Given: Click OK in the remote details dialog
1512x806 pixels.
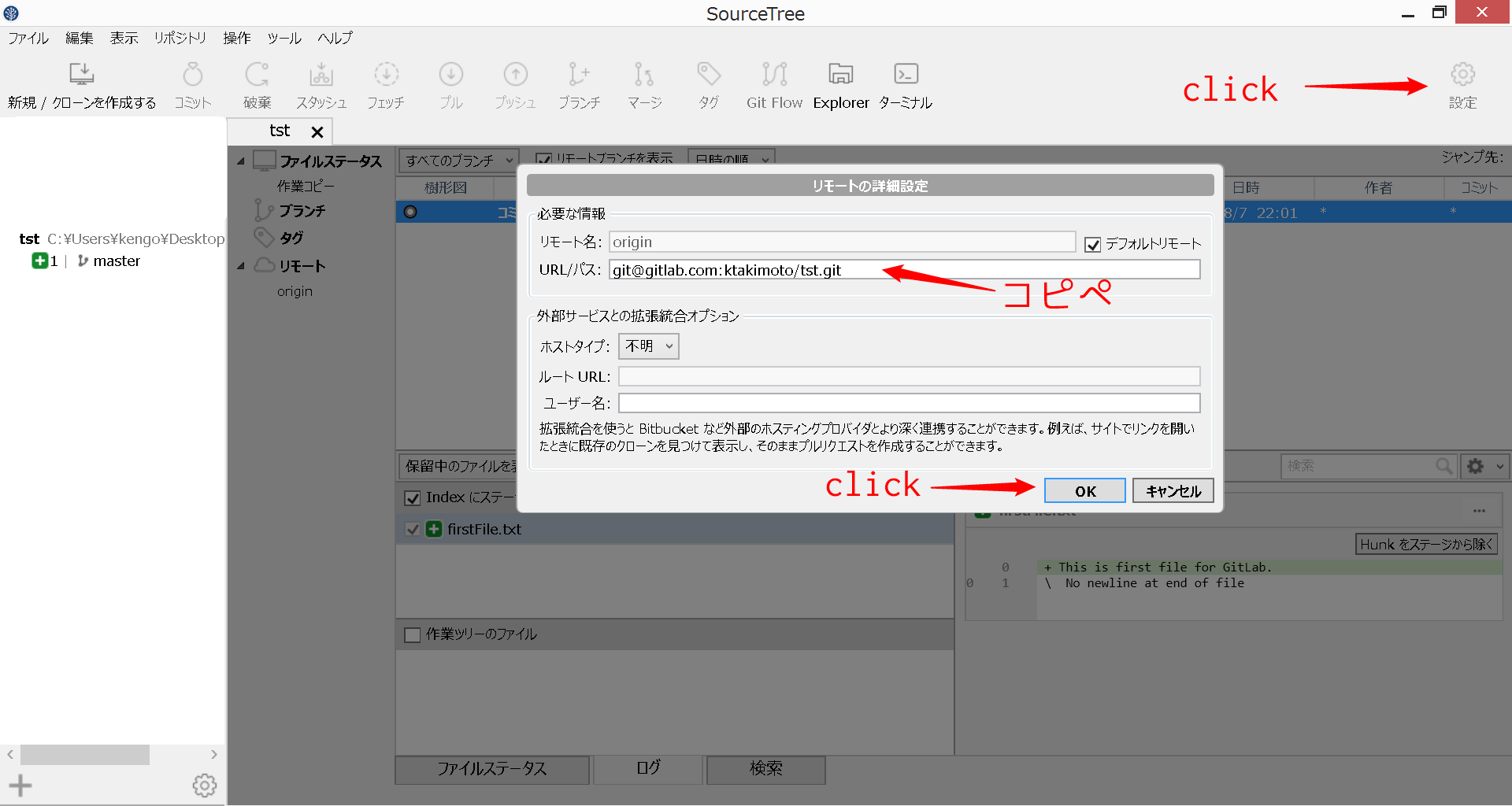Looking at the screenshot, I should click(1085, 491).
